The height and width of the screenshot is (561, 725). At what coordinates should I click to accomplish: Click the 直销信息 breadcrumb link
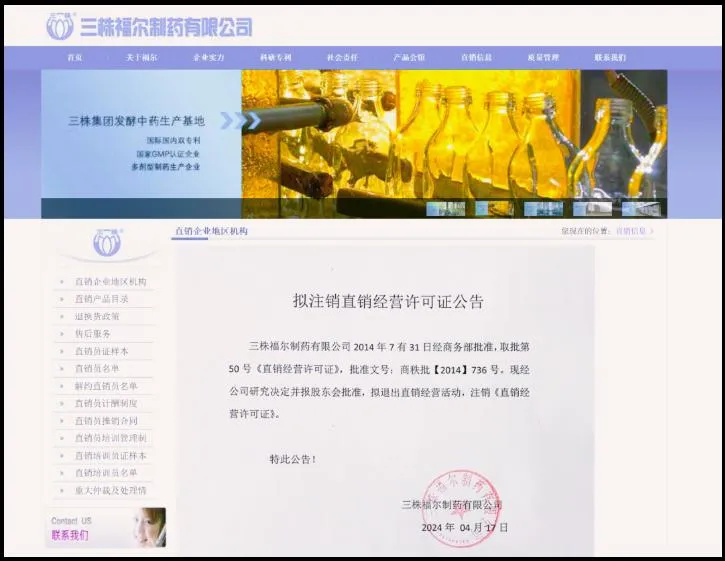click(631, 231)
